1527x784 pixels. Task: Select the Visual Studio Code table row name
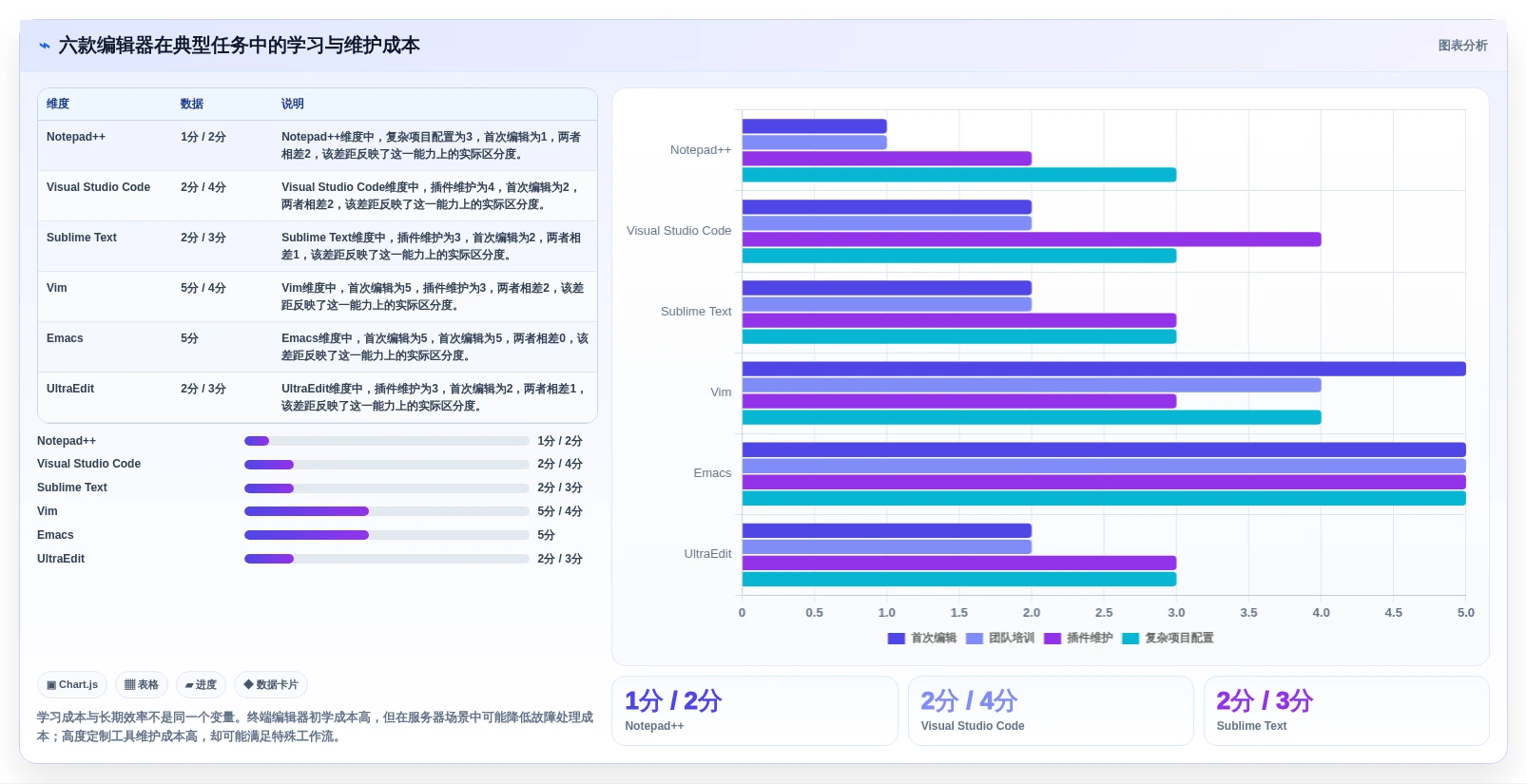98,187
